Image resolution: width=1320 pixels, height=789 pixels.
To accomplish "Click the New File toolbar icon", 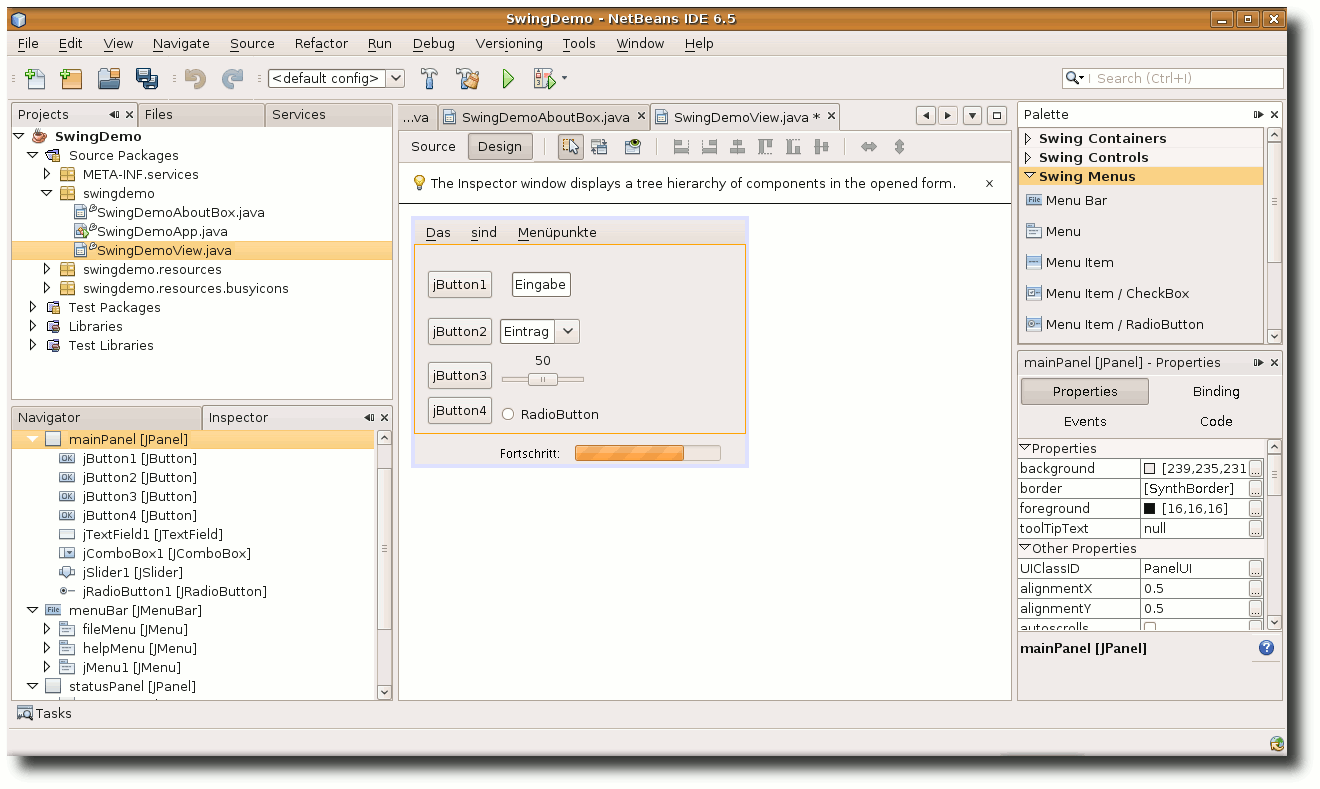I will [35, 78].
